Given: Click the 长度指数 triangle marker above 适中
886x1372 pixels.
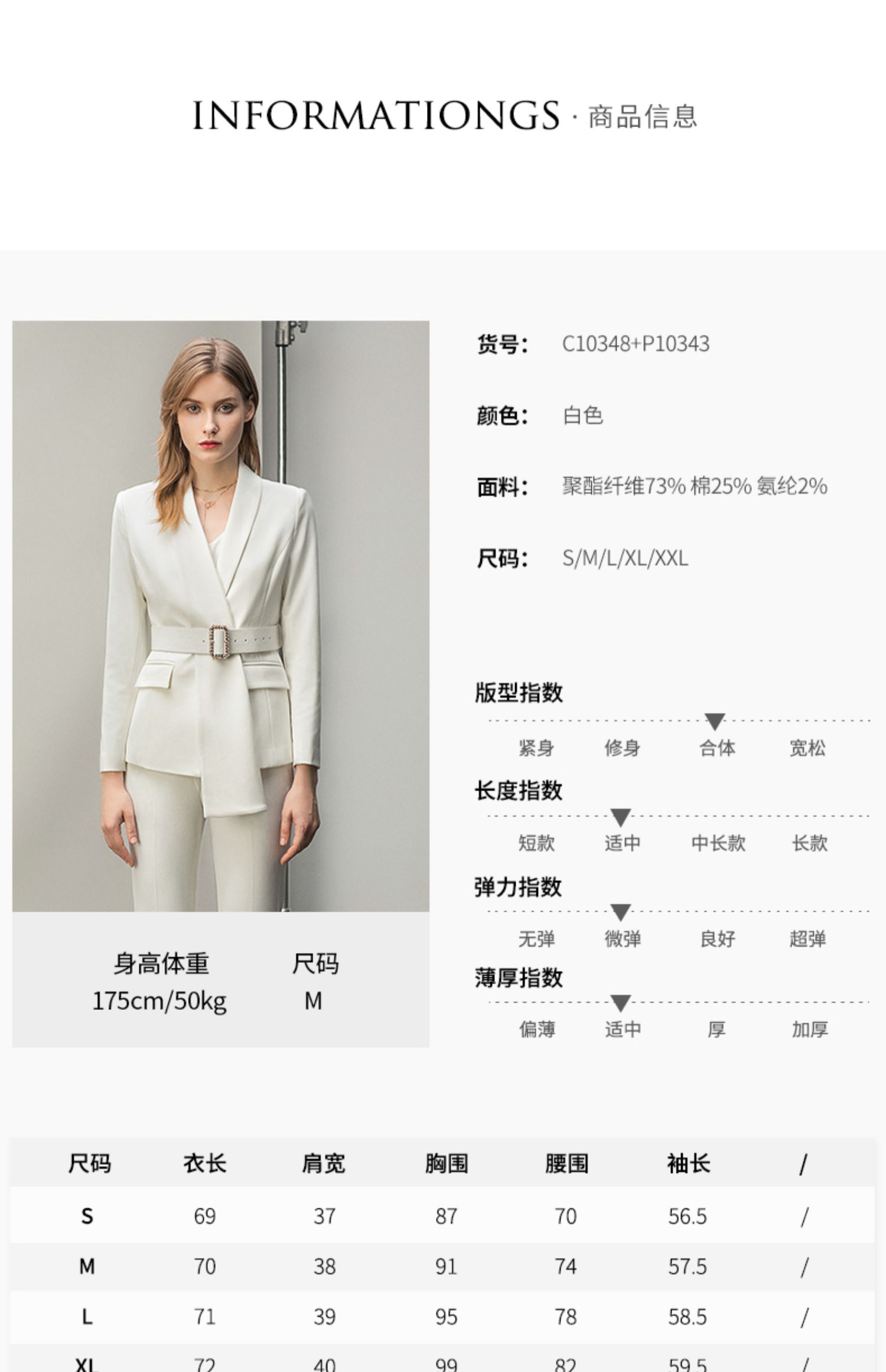Looking at the screenshot, I should [x=620, y=818].
